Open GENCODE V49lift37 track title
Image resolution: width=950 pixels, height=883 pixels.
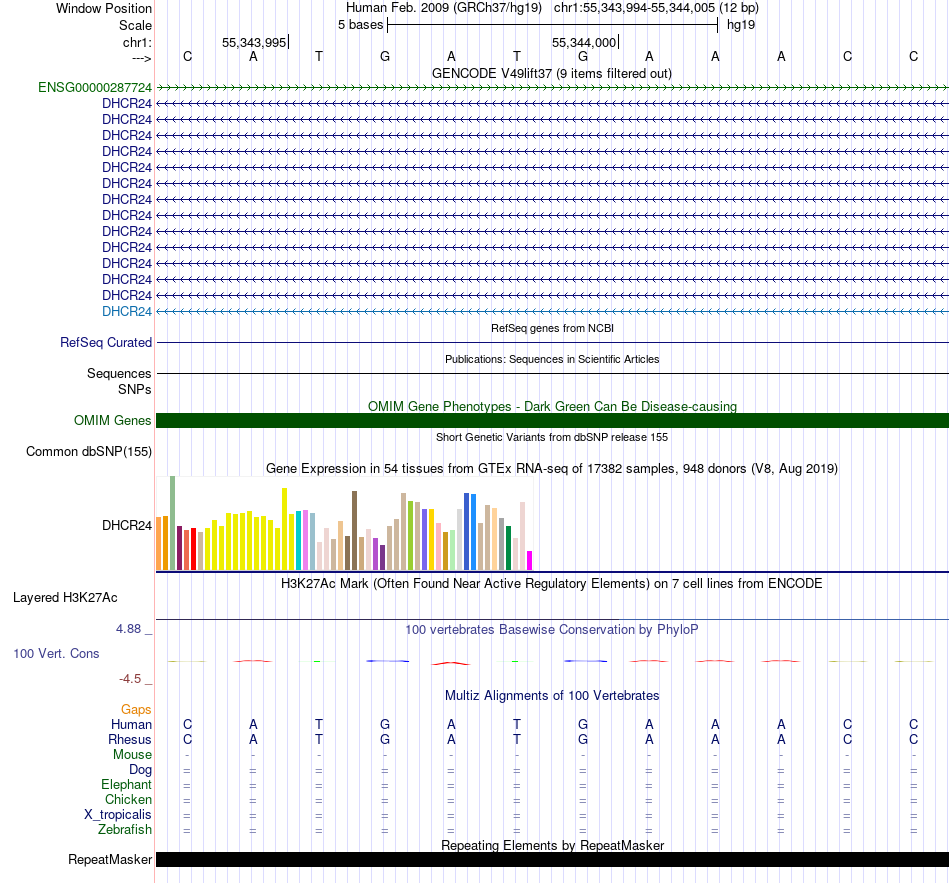pyautogui.click(x=551, y=73)
